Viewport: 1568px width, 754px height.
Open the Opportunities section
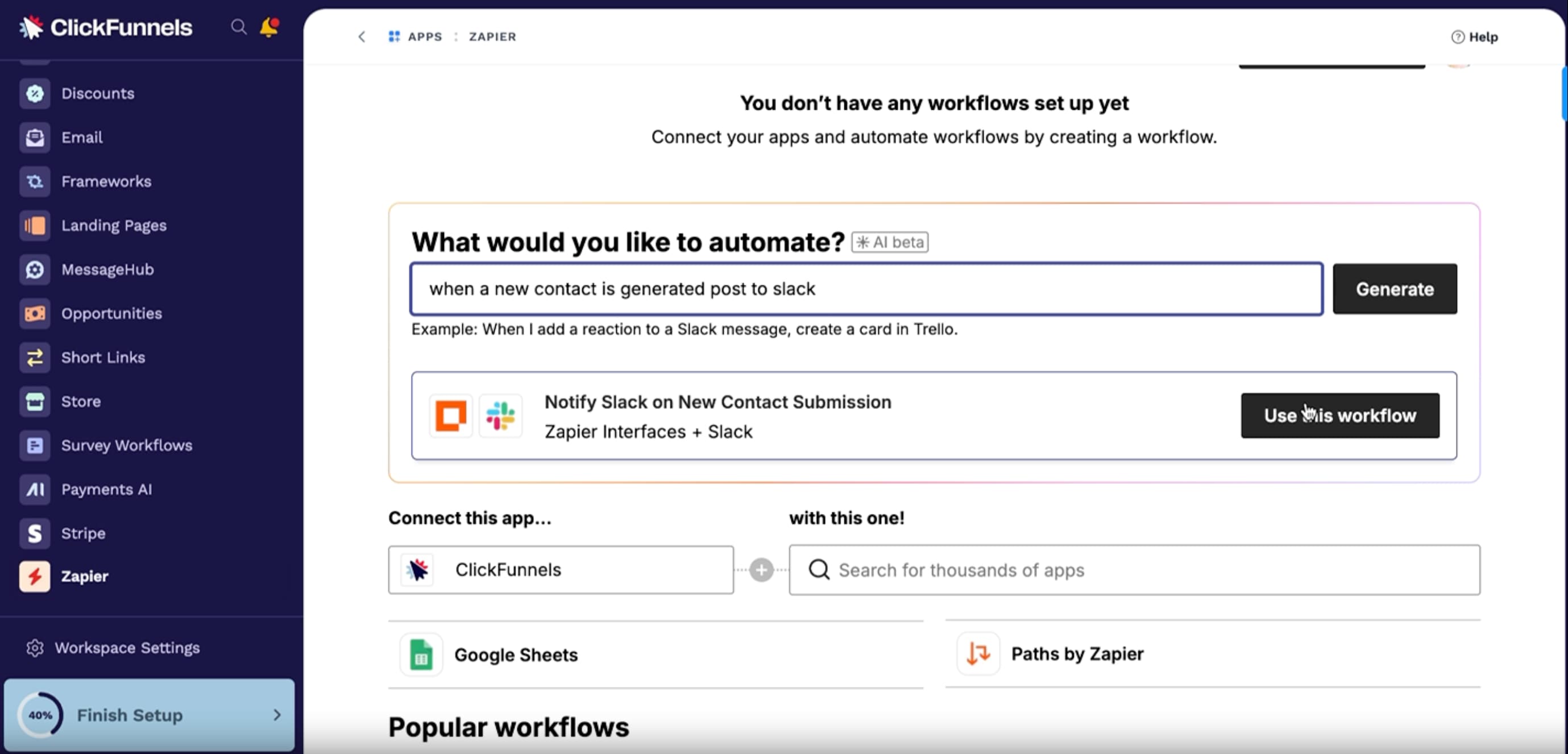[x=35, y=313]
